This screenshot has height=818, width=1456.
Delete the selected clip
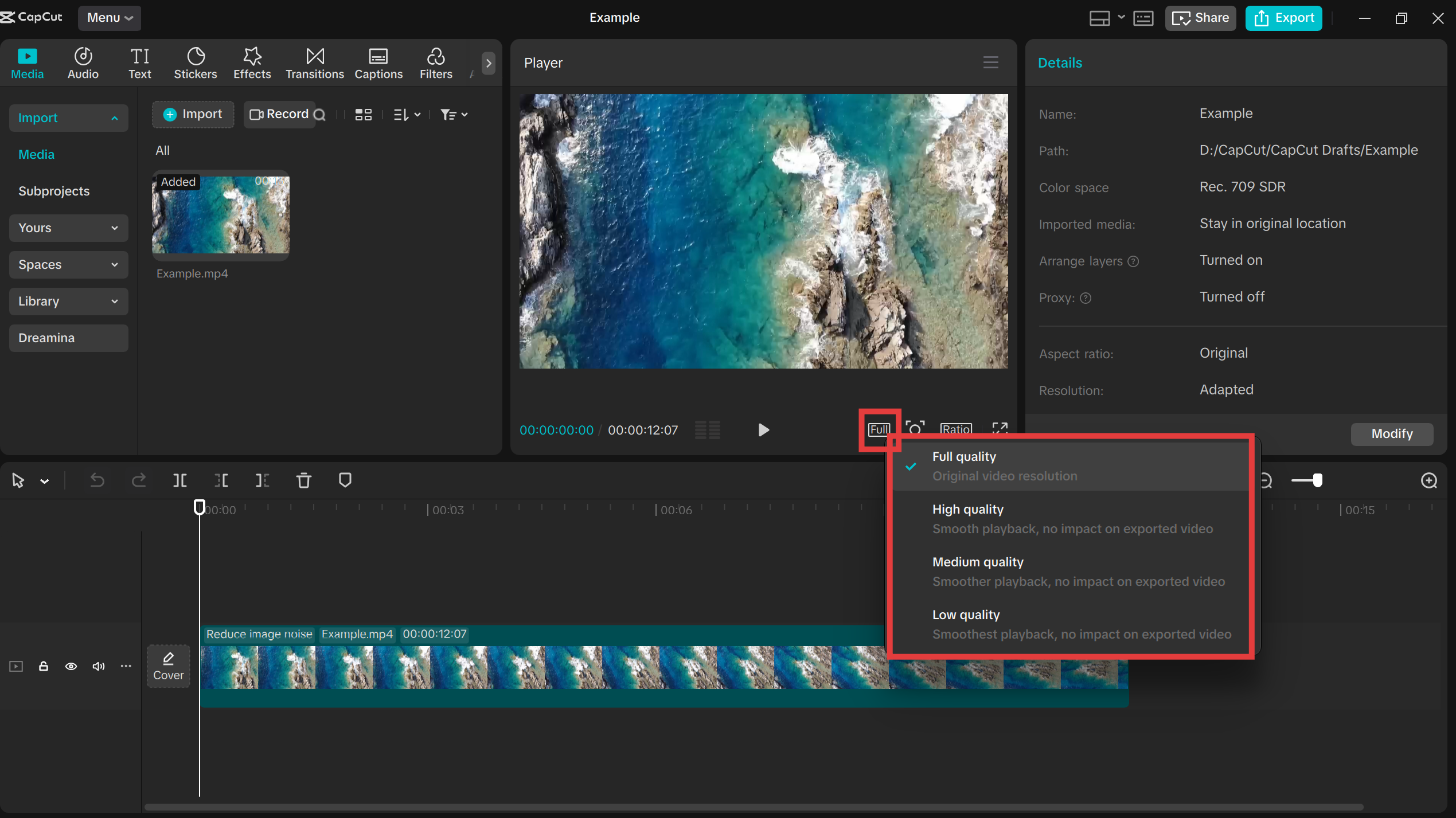click(x=303, y=480)
